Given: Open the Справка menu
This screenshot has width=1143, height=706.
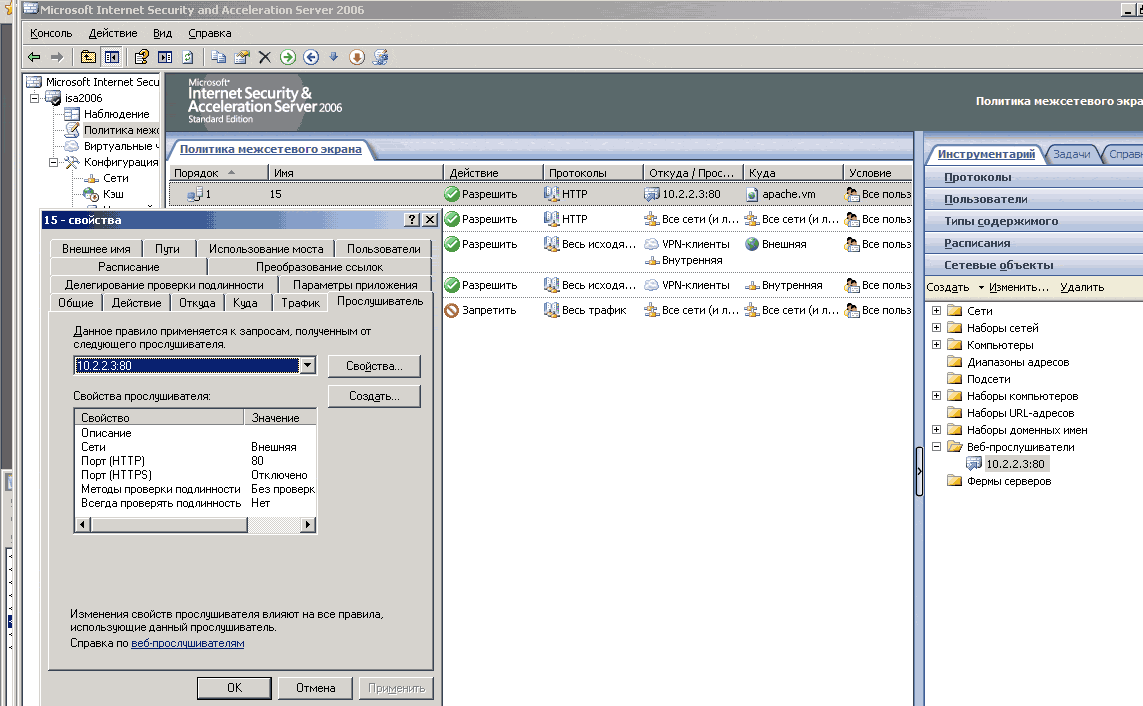Looking at the screenshot, I should click(x=209, y=33).
